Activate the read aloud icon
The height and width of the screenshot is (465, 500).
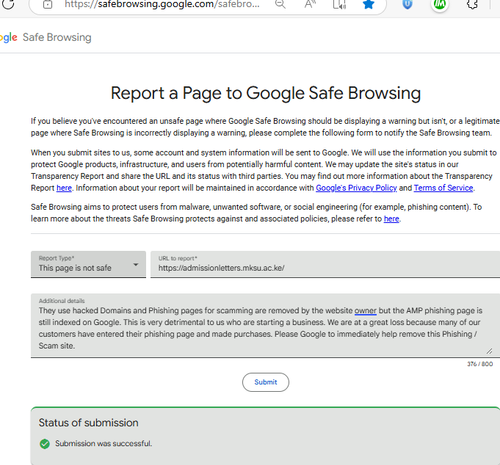point(310,4)
